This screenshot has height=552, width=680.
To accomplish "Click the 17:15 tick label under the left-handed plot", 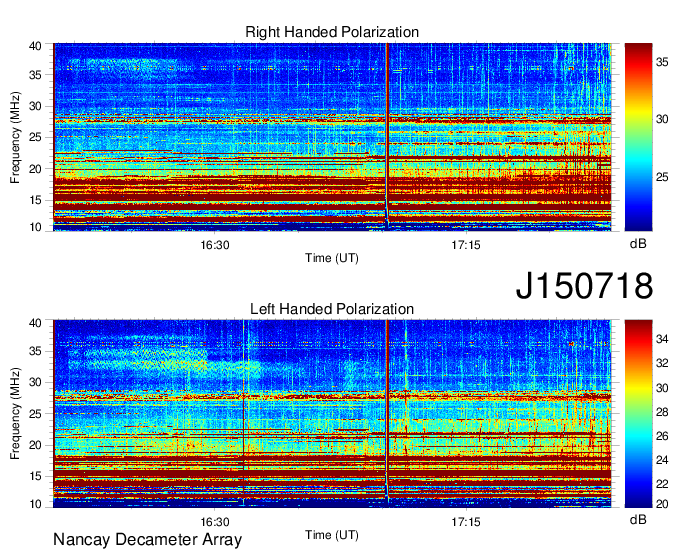I will tap(466, 522).
